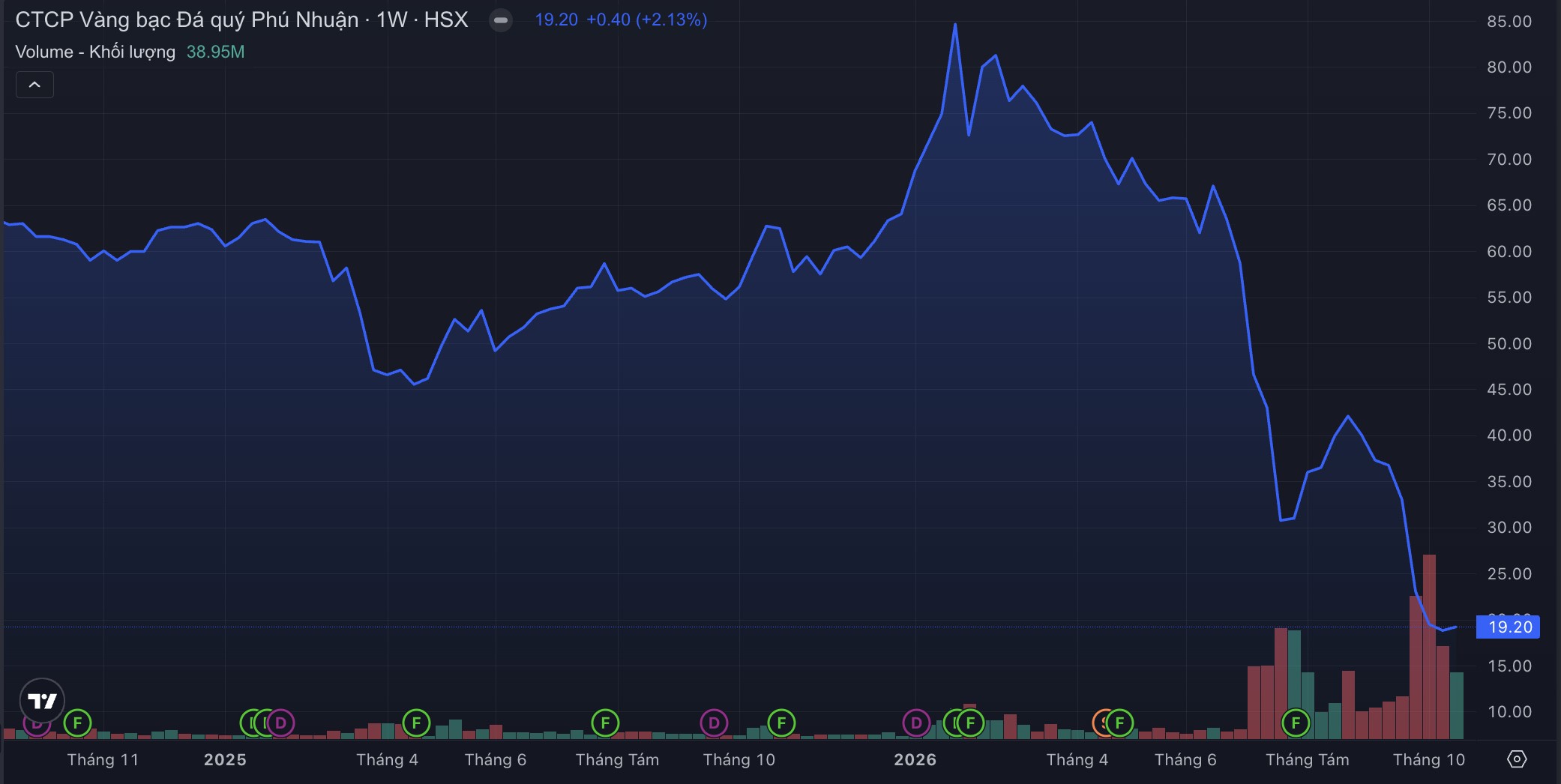Click the F marker above the first Tháng 4

pyautogui.click(x=416, y=723)
